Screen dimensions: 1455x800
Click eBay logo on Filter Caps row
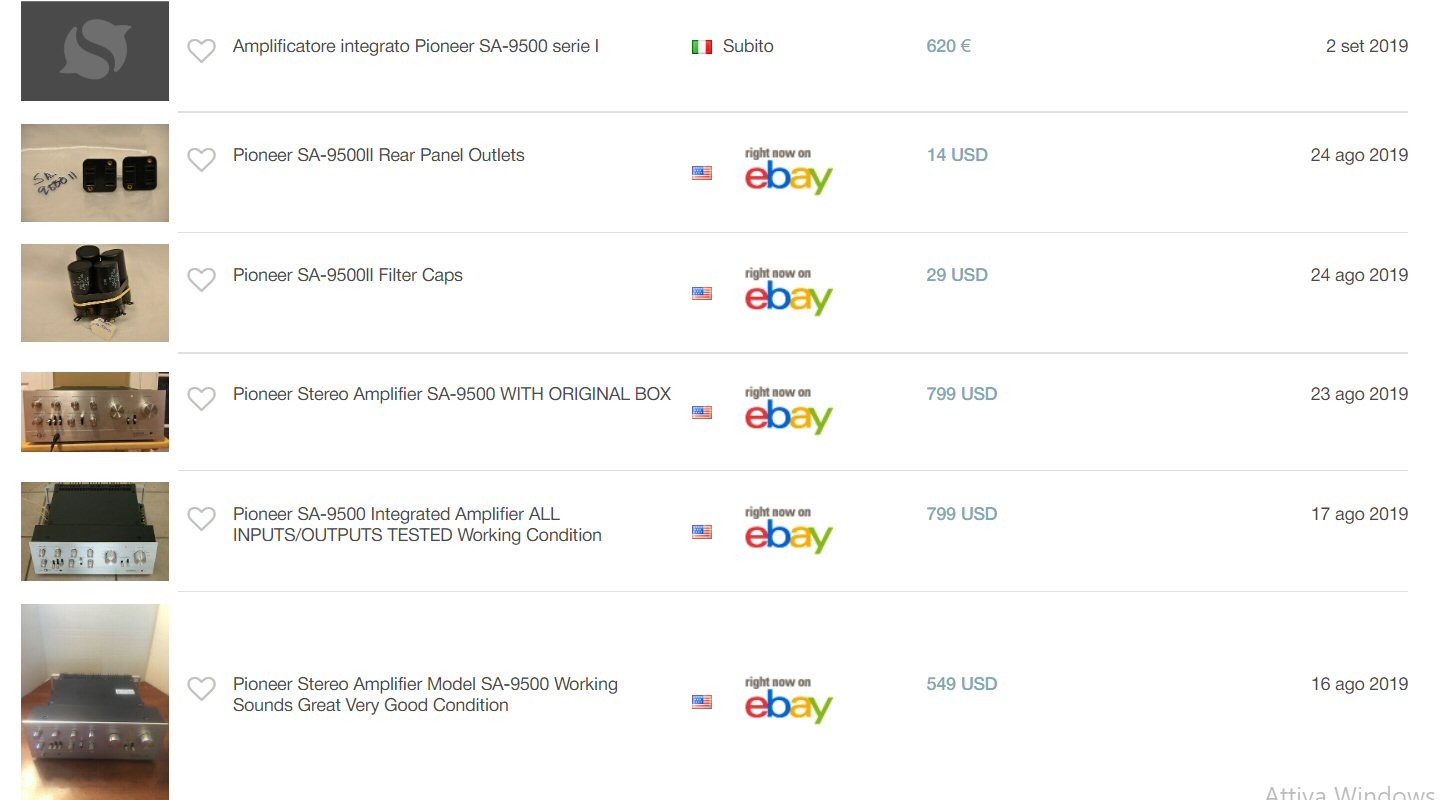[788, 292]
